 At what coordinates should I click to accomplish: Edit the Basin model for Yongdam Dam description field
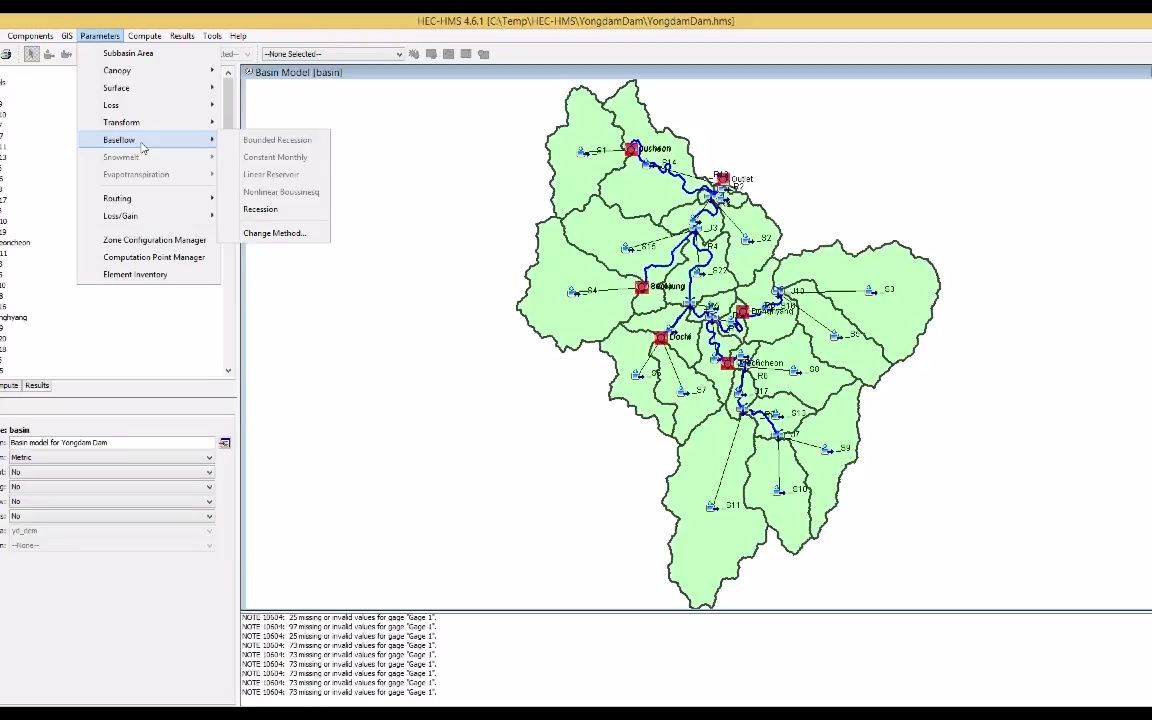pos(110,442)
